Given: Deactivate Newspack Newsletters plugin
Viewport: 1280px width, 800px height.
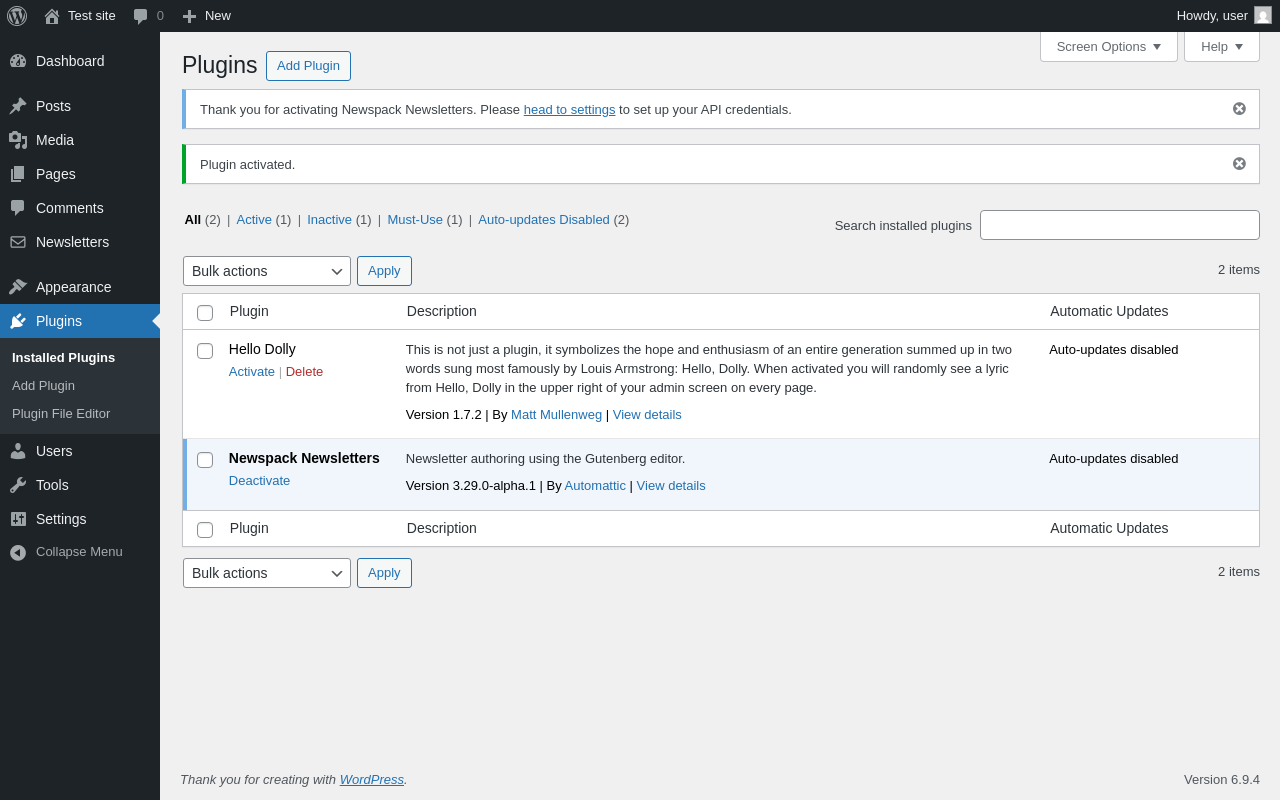Looking at the screenshot, I should [x=259, y=480].
